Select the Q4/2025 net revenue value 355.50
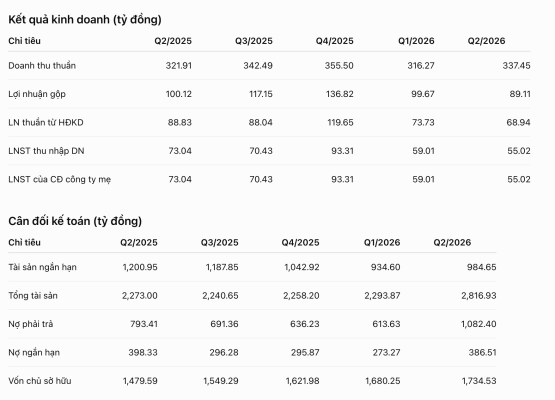Screen dimensions: 555x400 pos(339,66)
